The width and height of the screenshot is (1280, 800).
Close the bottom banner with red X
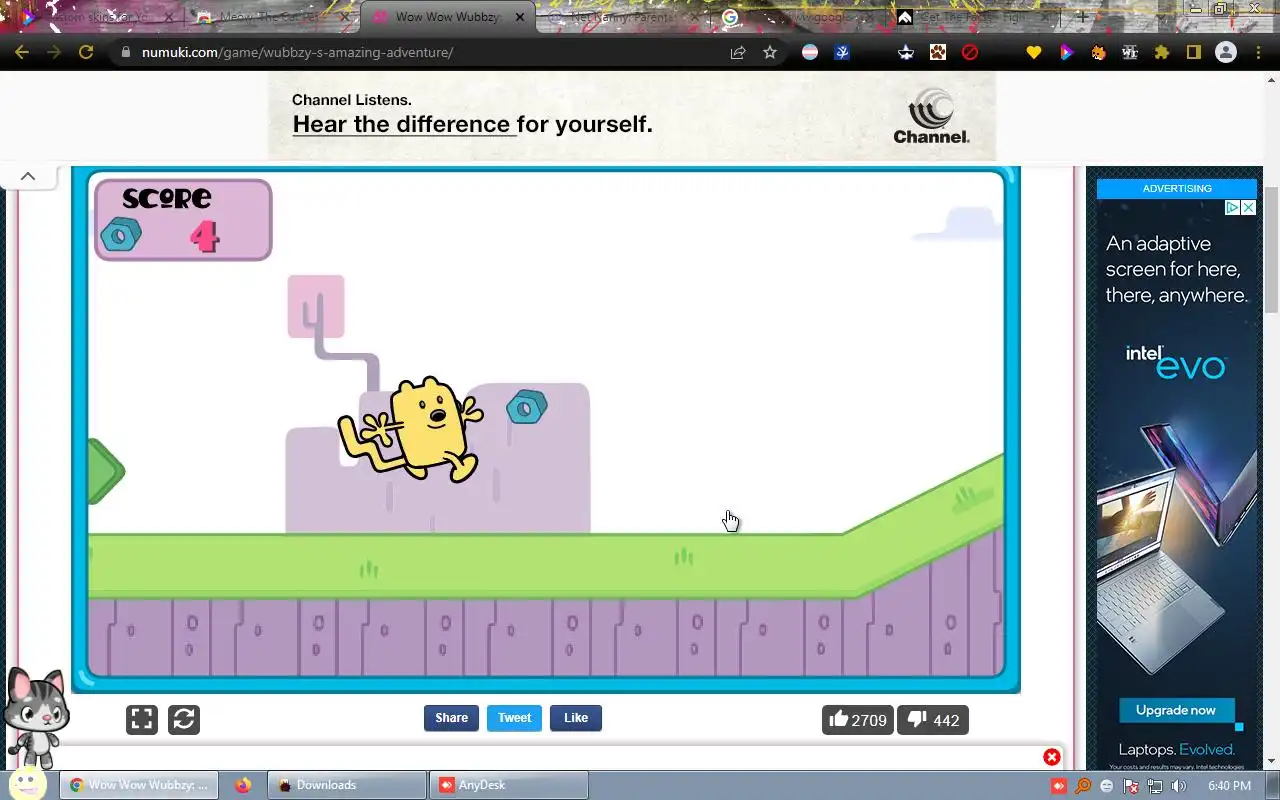coord(1052,757)
